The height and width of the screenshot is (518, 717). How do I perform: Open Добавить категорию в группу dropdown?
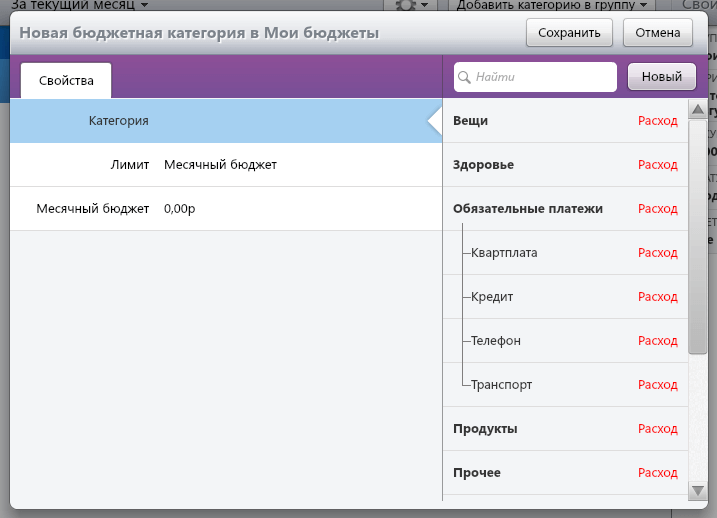[552, 5]
